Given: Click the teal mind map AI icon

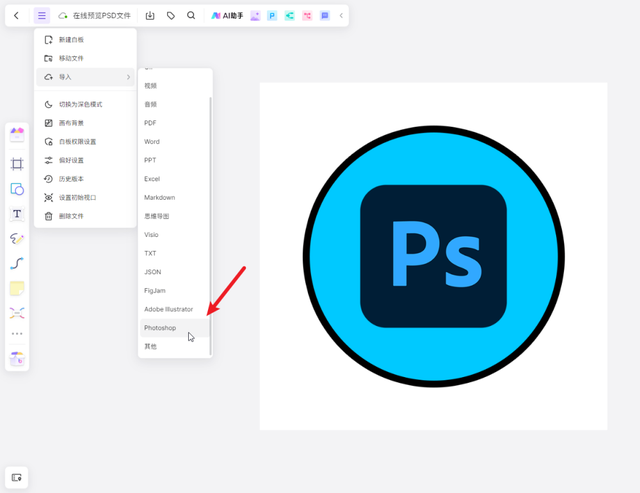Looking at the screenshot, I should click(289, 16).
